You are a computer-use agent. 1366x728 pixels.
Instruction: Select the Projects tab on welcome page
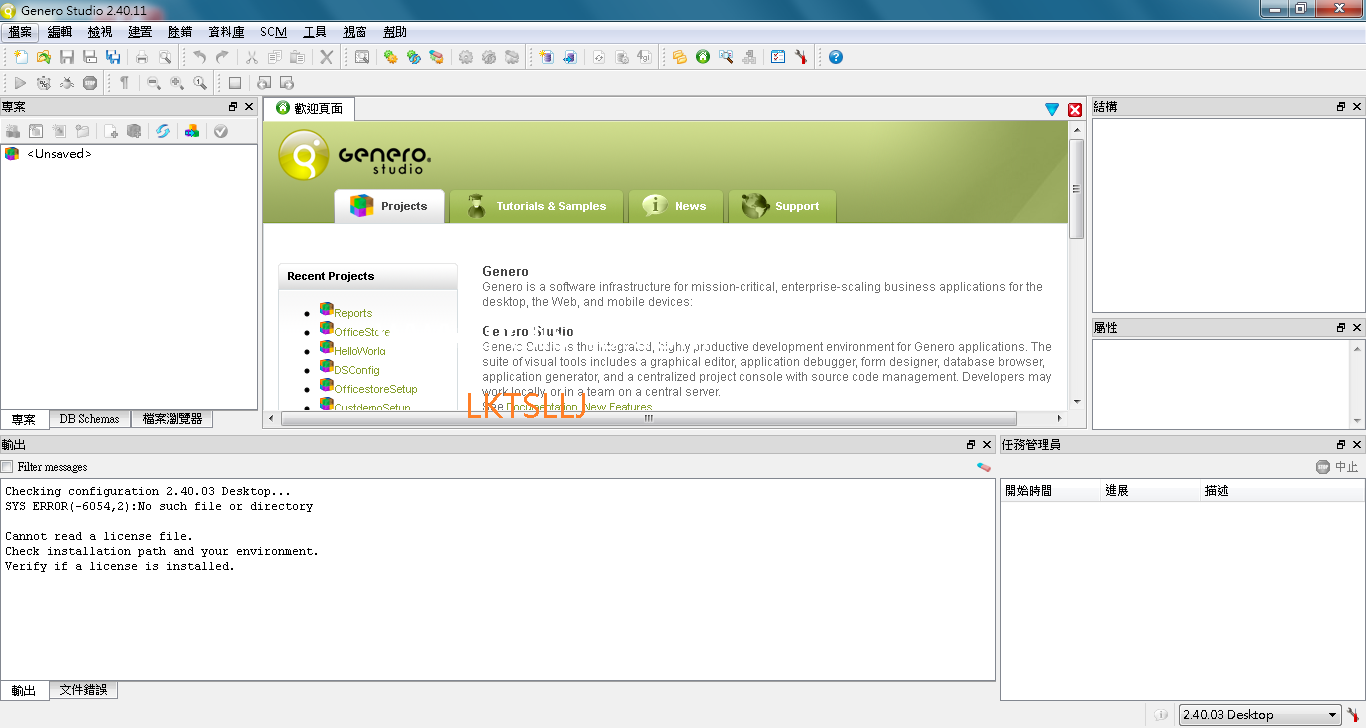[389, 206]
